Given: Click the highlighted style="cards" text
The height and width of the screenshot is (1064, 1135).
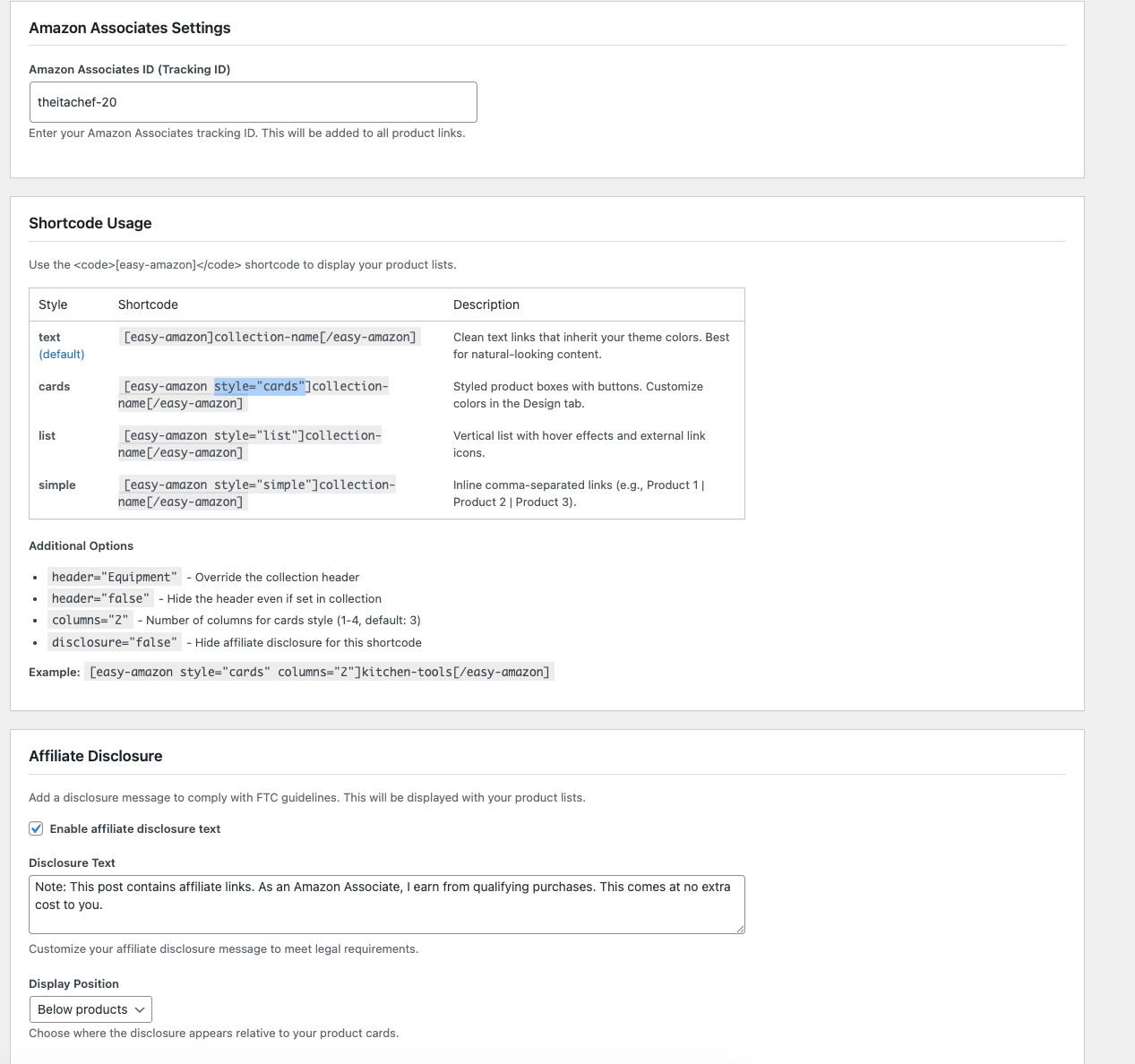Looking at the screenshot, I should tap(260, 386).
